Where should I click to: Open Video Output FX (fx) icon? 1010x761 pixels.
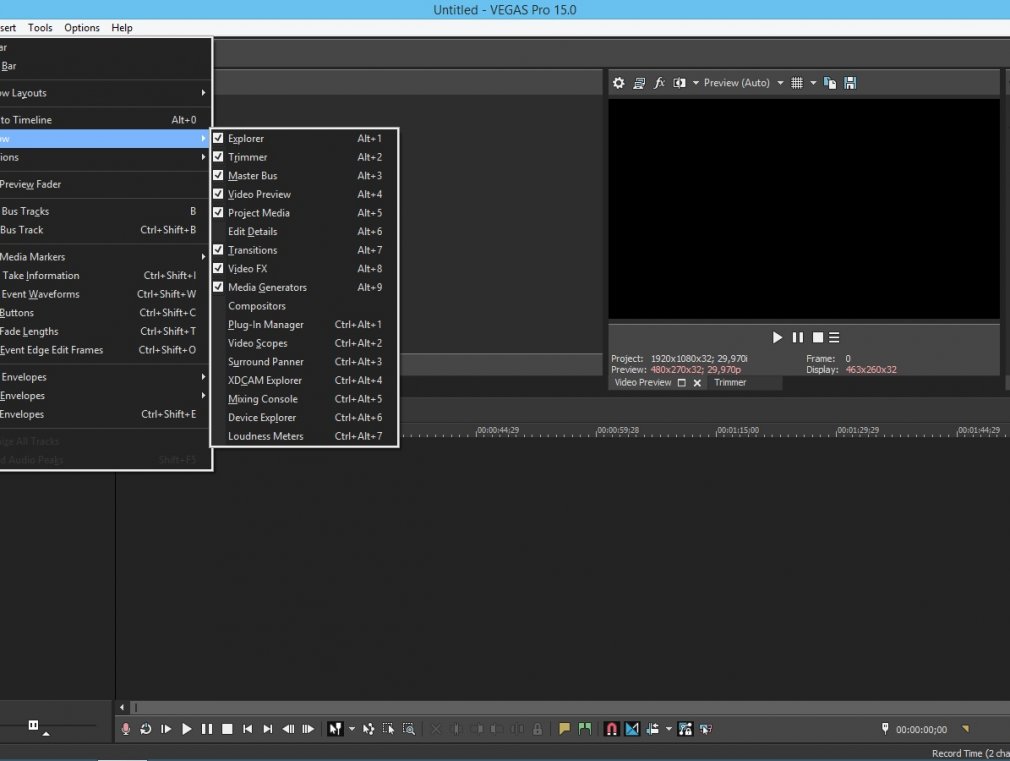(x=659, y=83)
